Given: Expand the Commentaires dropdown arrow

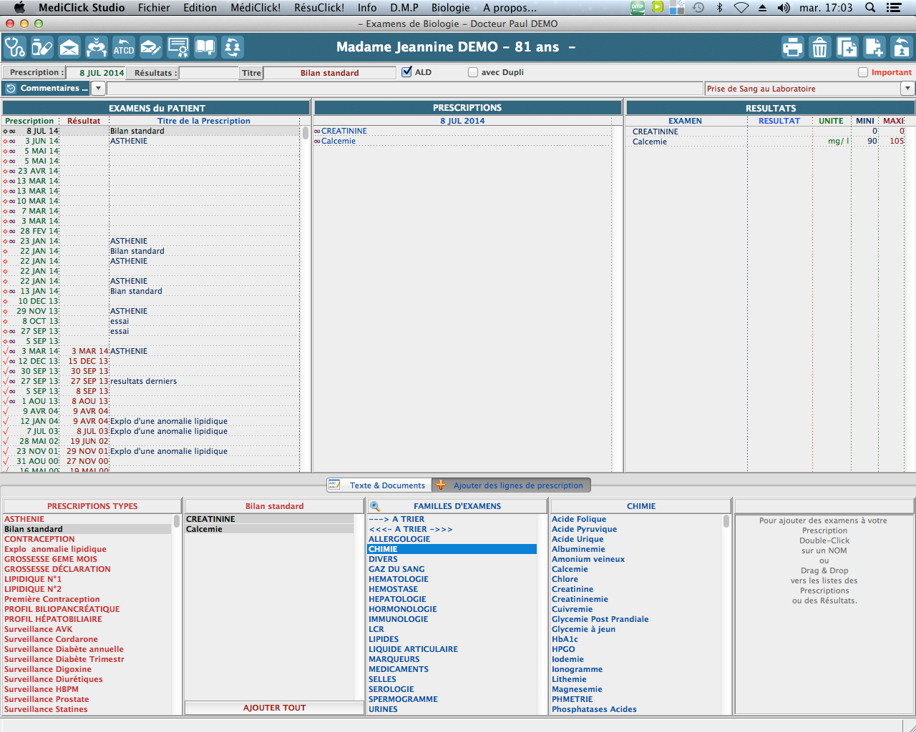Looking at the screenshot, I should [x=98, y=89].
